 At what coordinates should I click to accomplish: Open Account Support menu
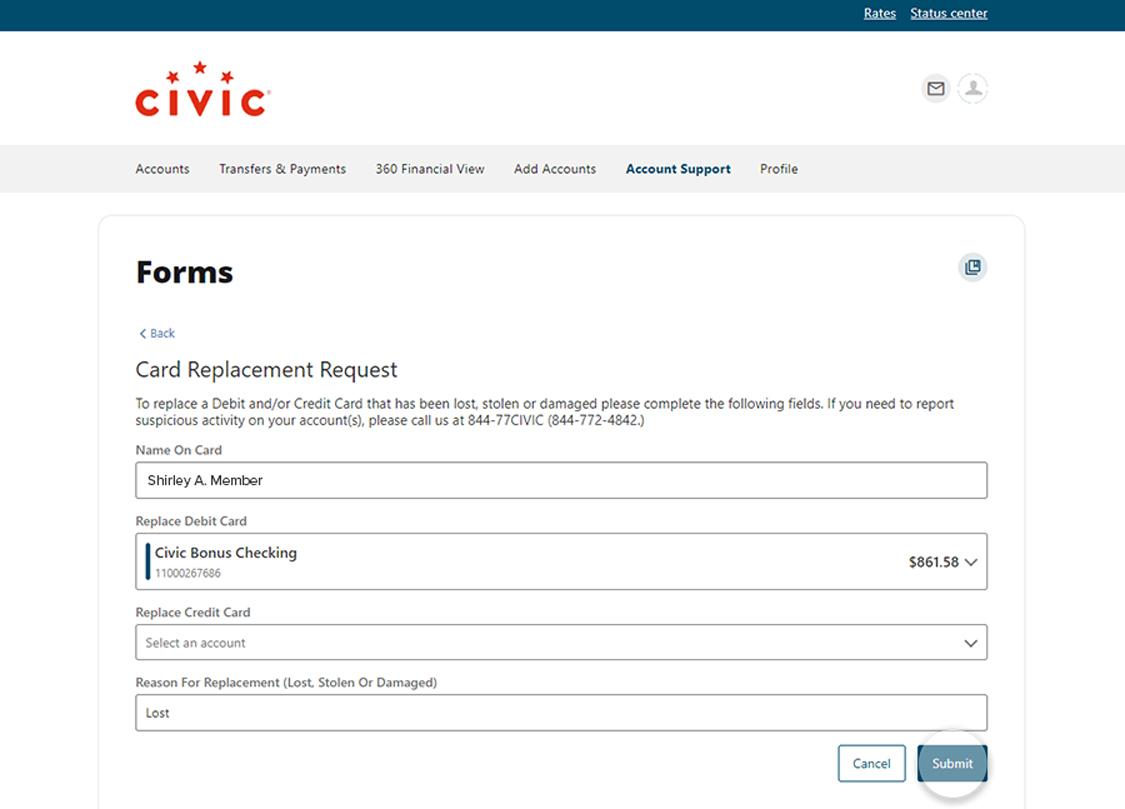tap(678, 169)
